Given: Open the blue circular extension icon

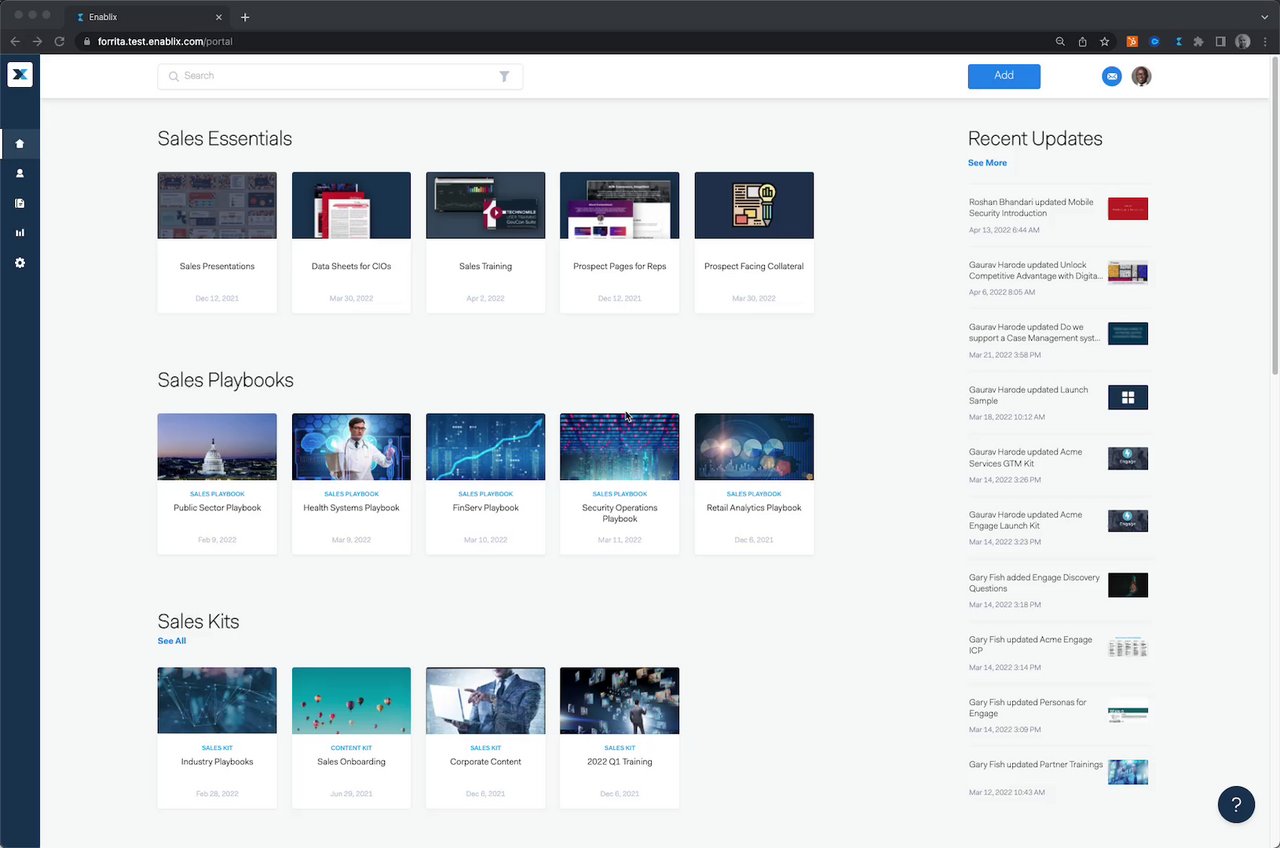Looking at the screenshot, I should pyautogui.click(x=1154, y=42).
